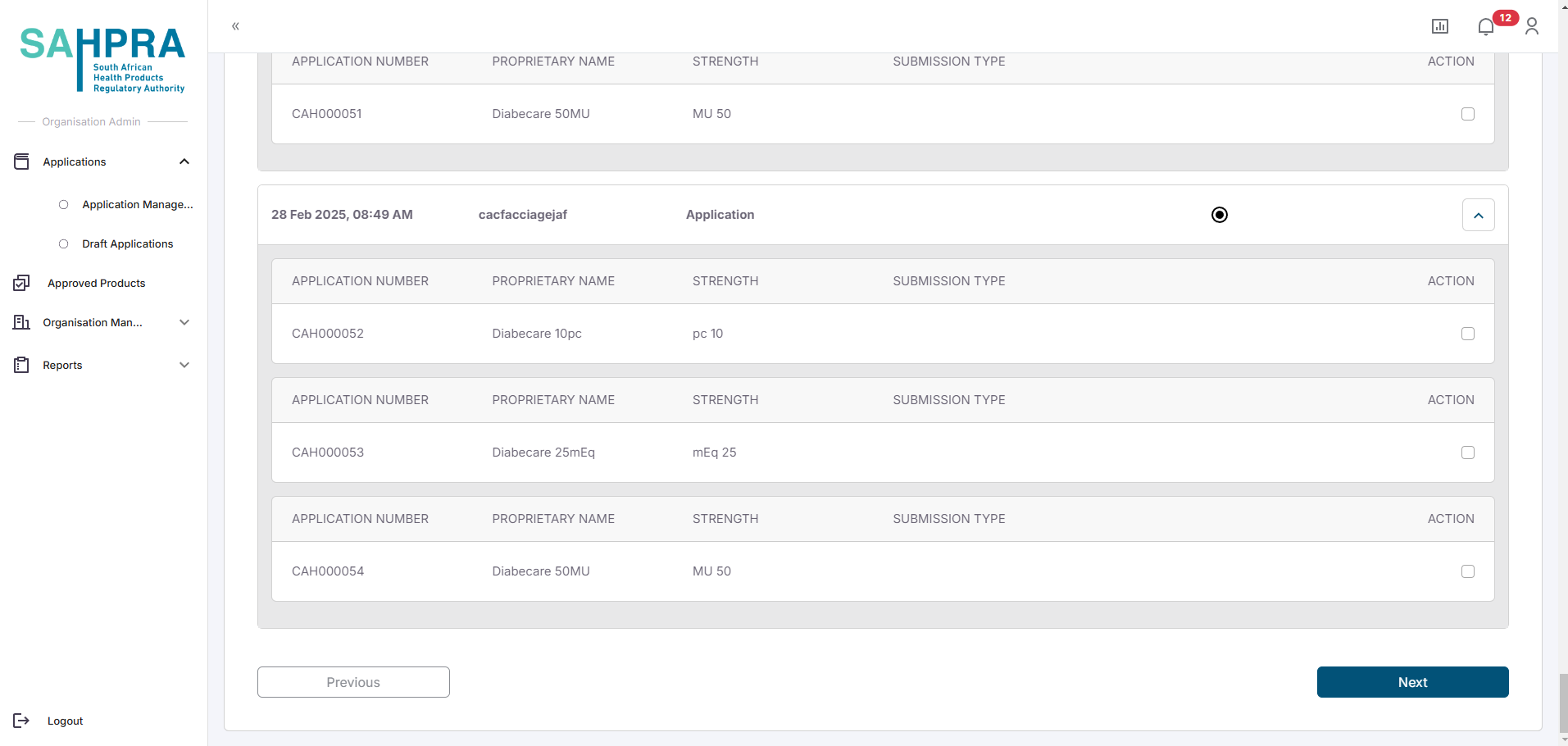Open the dashboard chart icon
The height and width of the screenshot is (746, 1568).
pyautogui.click(x=1439, y=27)
